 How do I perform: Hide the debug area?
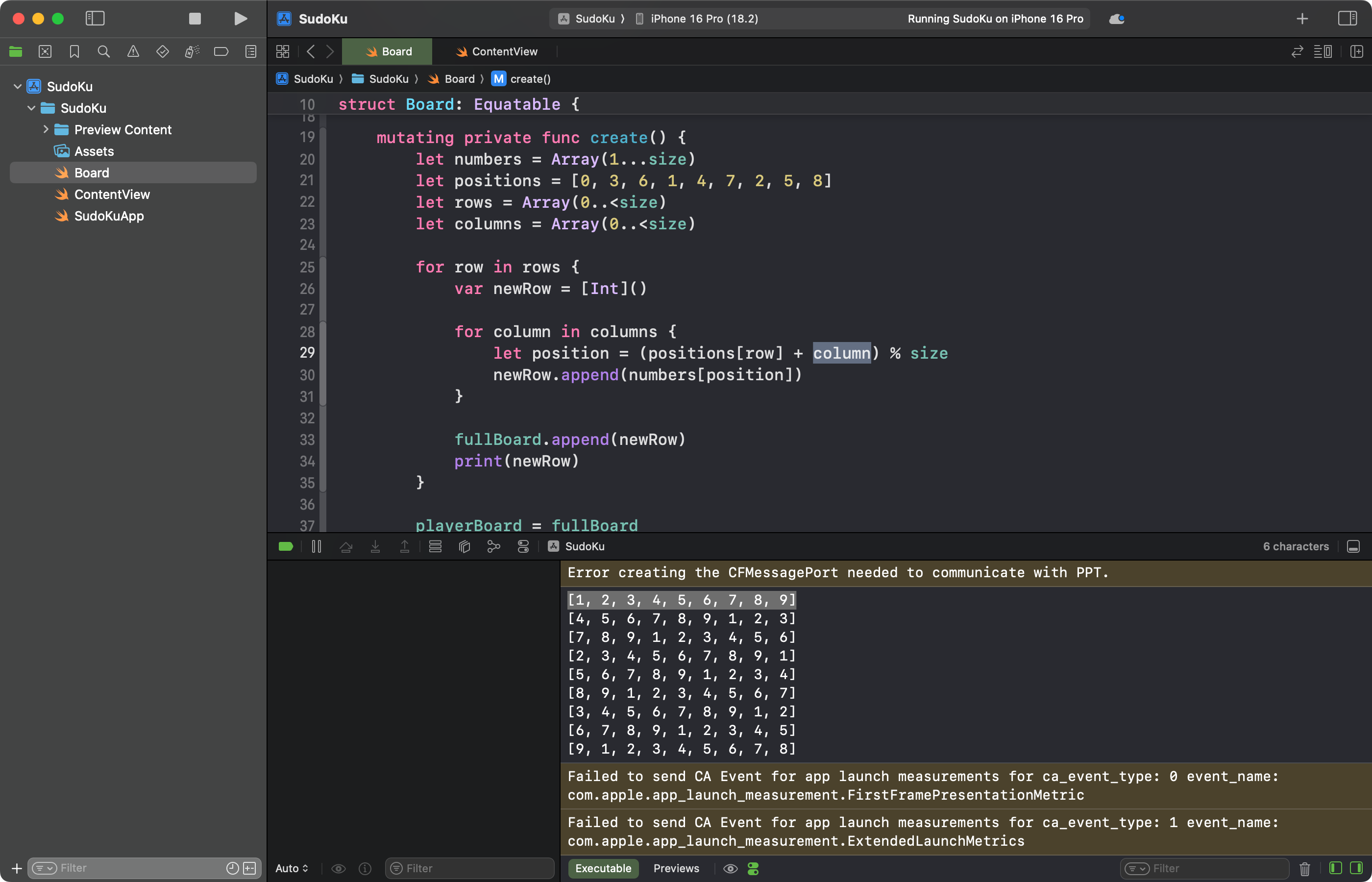coord(1353,546)
